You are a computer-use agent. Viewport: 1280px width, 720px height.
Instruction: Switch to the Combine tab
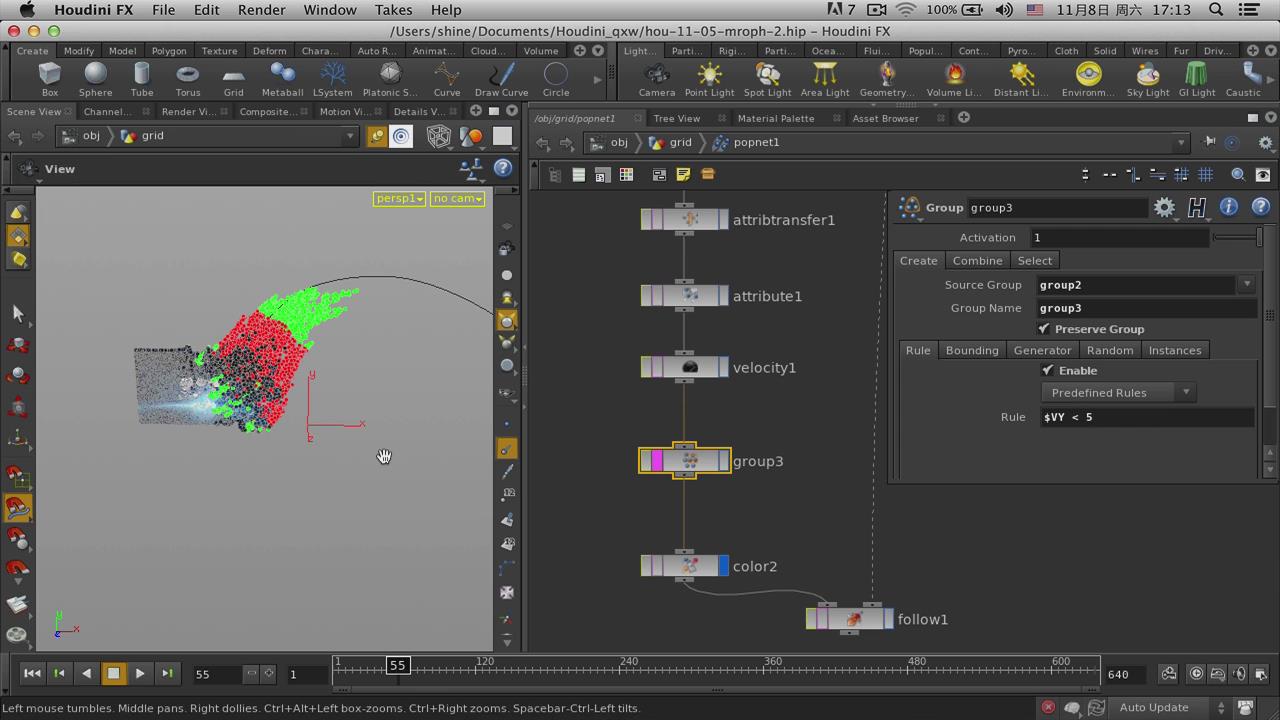[x=977, y=260]
